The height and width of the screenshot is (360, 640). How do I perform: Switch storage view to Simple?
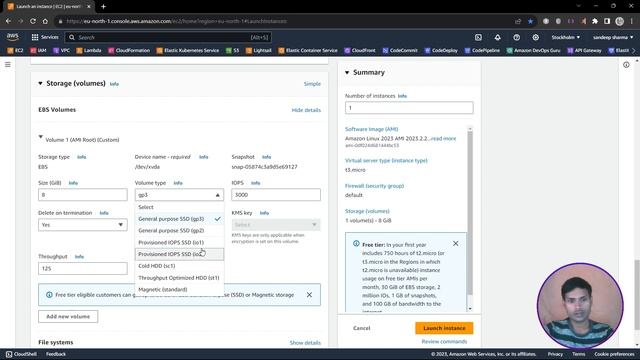pyautogui.click(x=312, y=84)
